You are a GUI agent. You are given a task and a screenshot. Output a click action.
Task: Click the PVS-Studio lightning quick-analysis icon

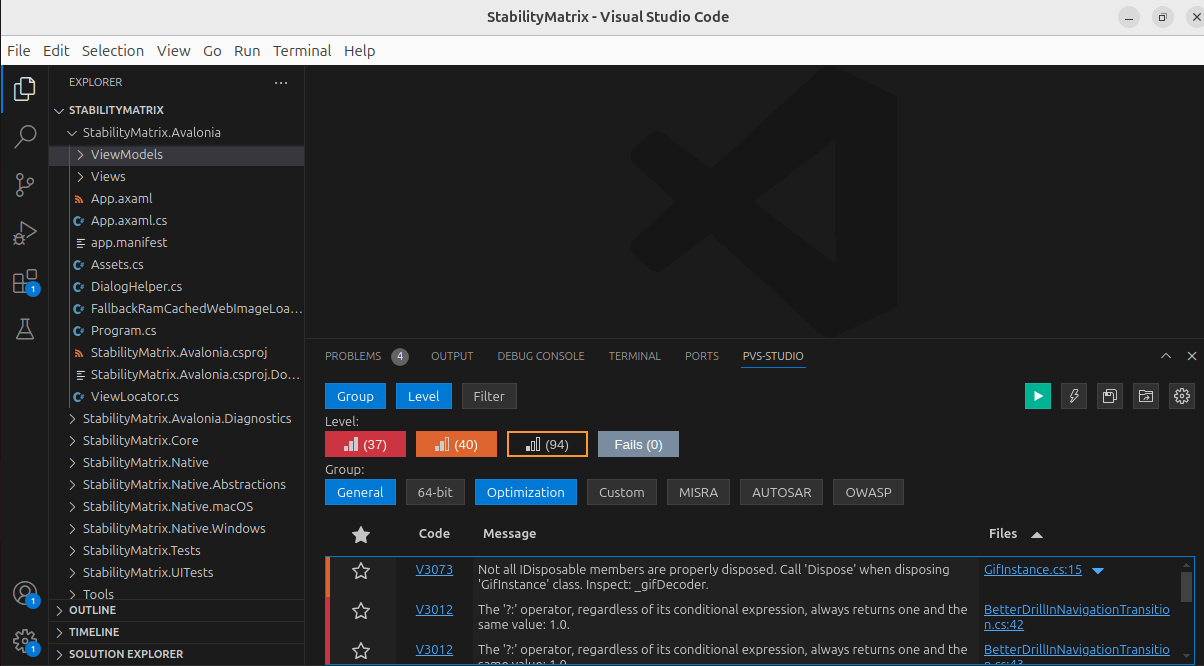coord(1073,396)
